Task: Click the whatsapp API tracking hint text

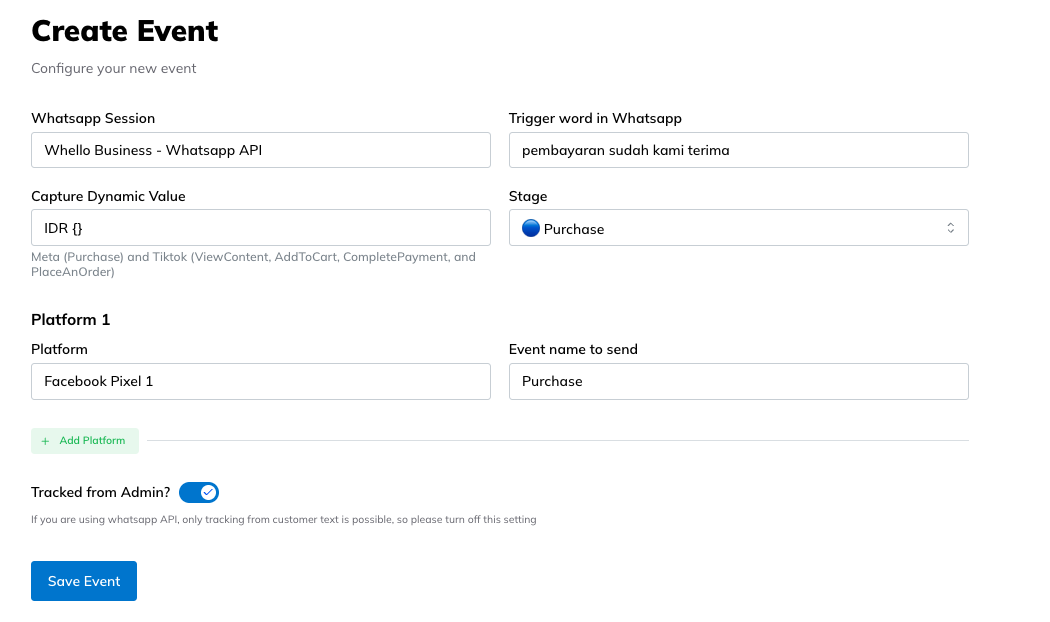Action: (x=283, y=520)
